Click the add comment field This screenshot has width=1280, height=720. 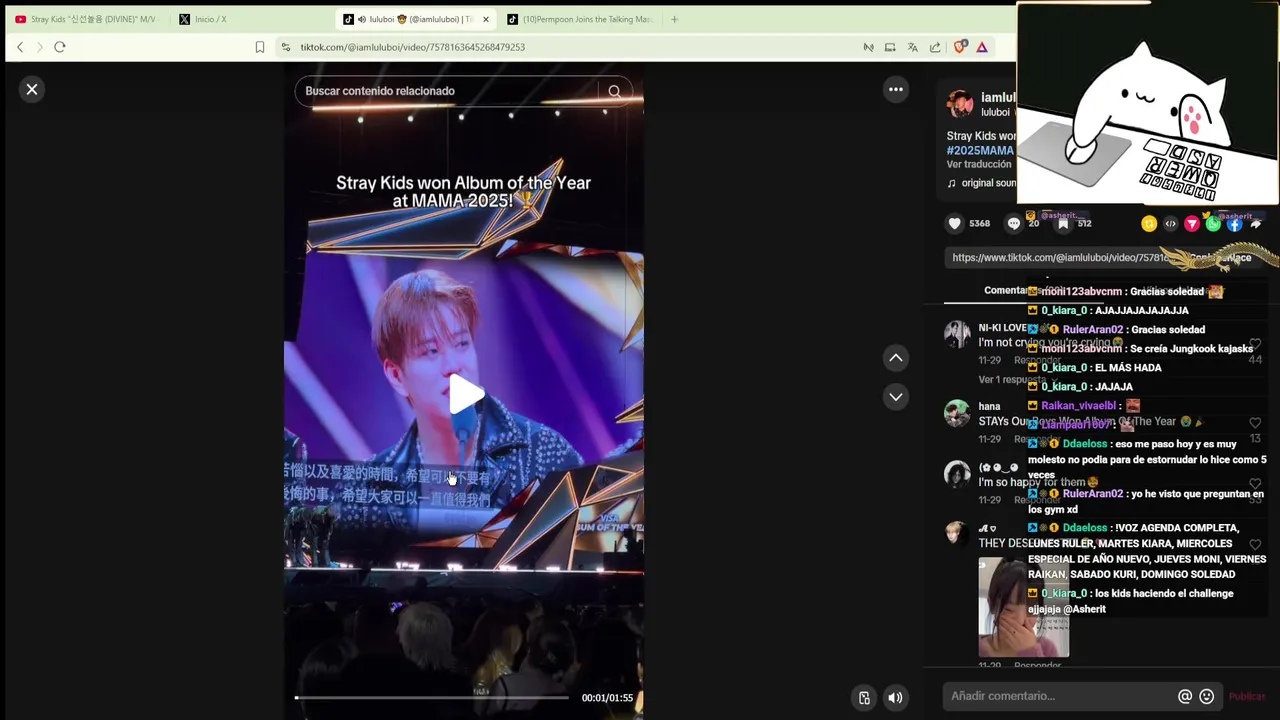[x=1058, y=696]
